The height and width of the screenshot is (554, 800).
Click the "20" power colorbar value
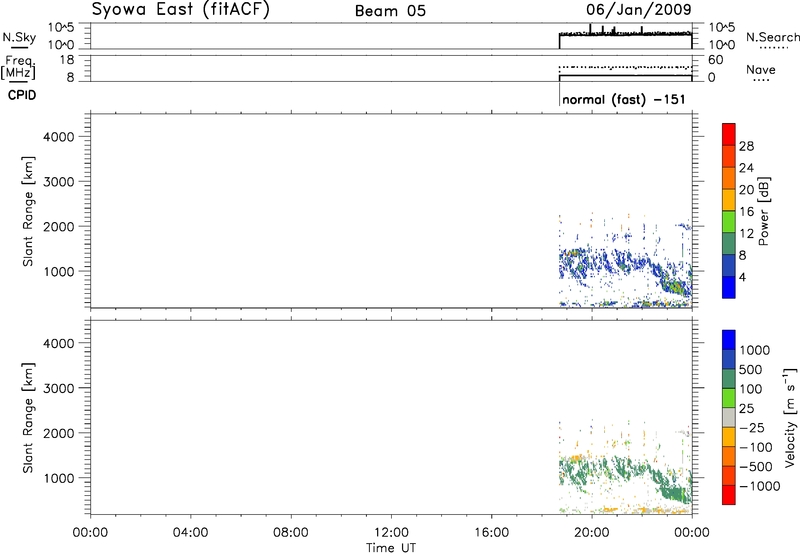pos(746,190)
